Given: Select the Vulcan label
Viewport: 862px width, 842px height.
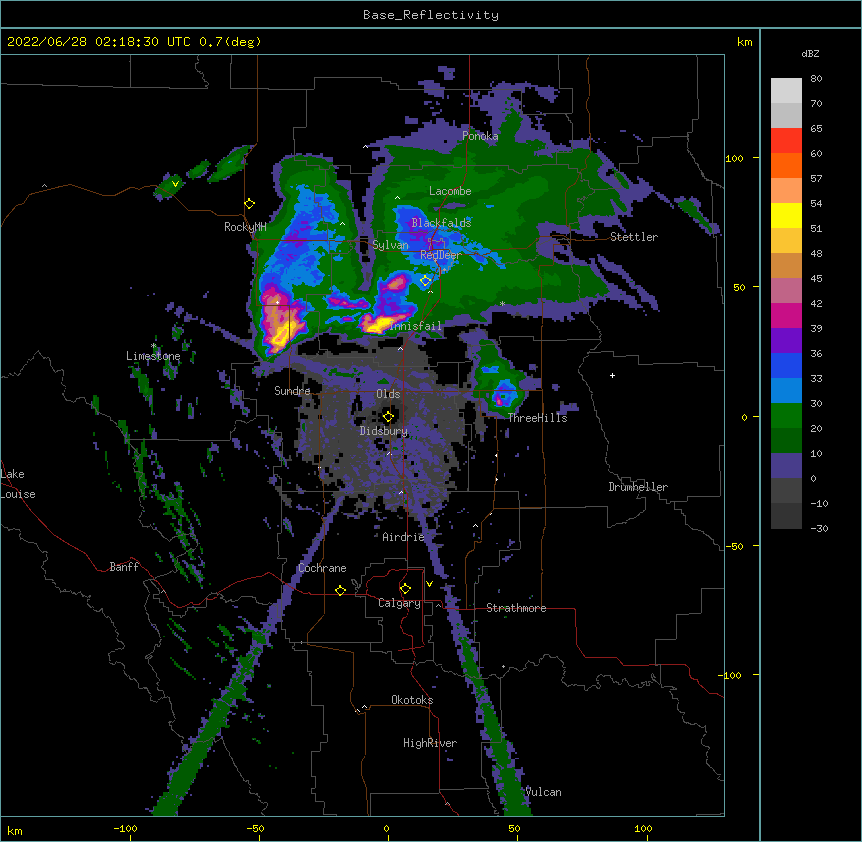Looking at the screenshot, I should 543,792.
